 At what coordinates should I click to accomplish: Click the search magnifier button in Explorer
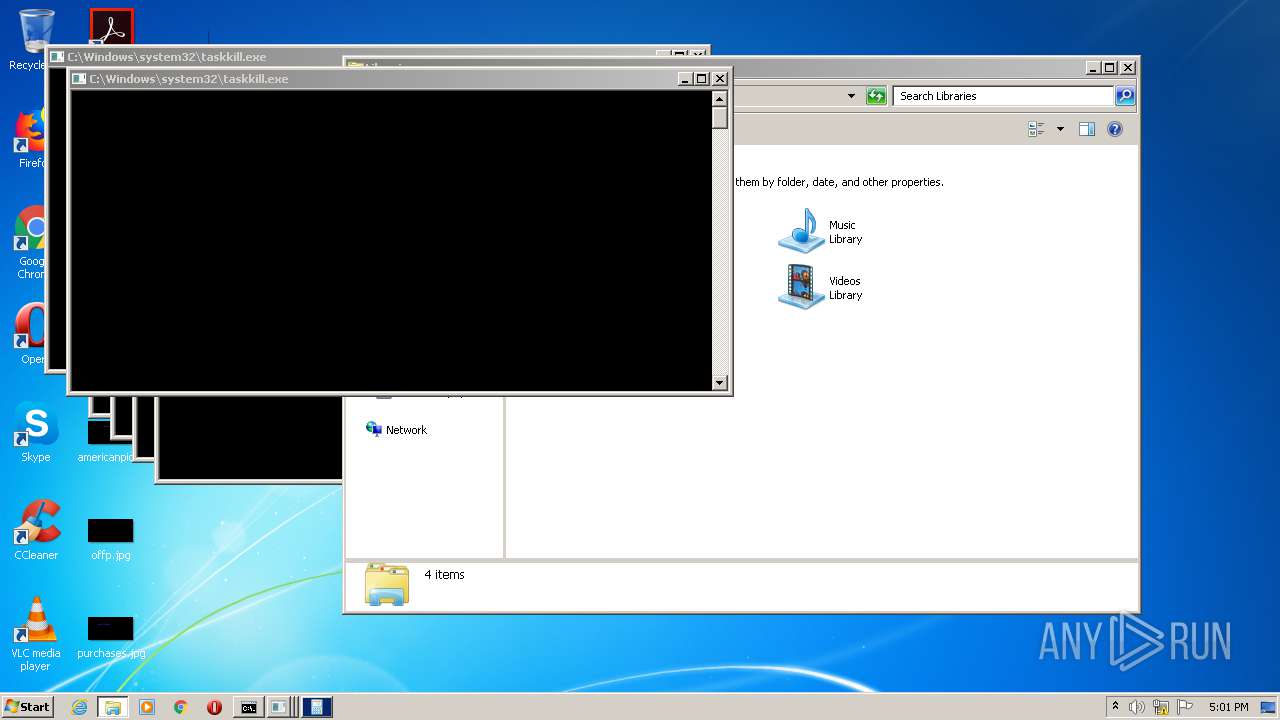point(1125,96)
